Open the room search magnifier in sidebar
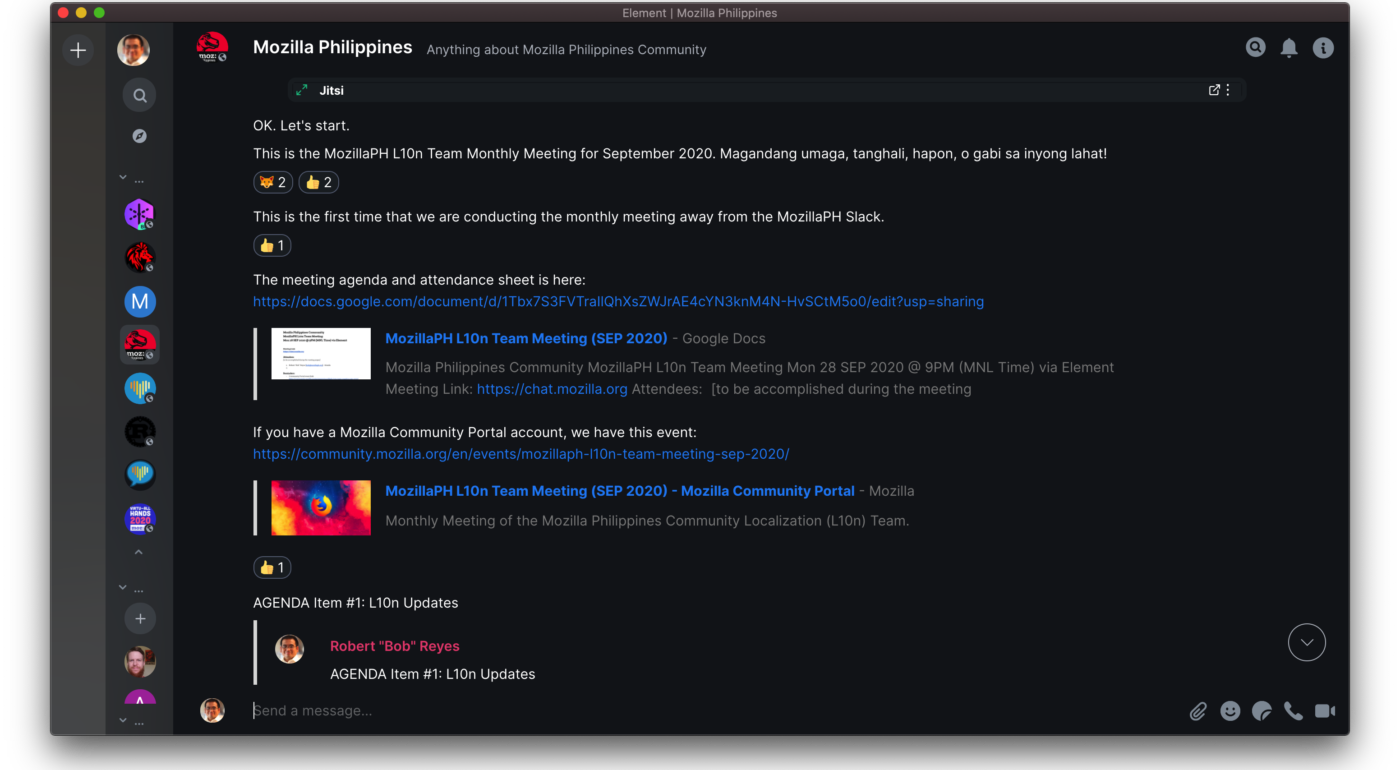This screenshot has height=770, width=1400. [140, 95]
